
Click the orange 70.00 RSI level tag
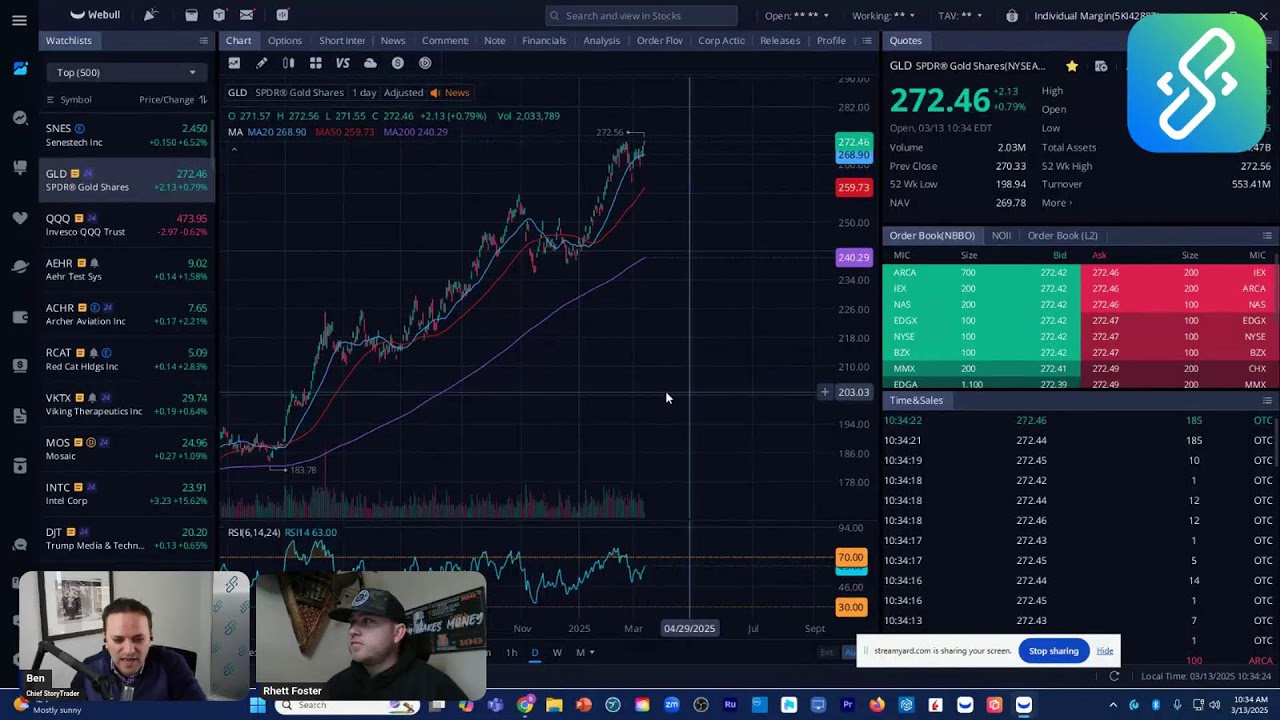pos(851,558)
